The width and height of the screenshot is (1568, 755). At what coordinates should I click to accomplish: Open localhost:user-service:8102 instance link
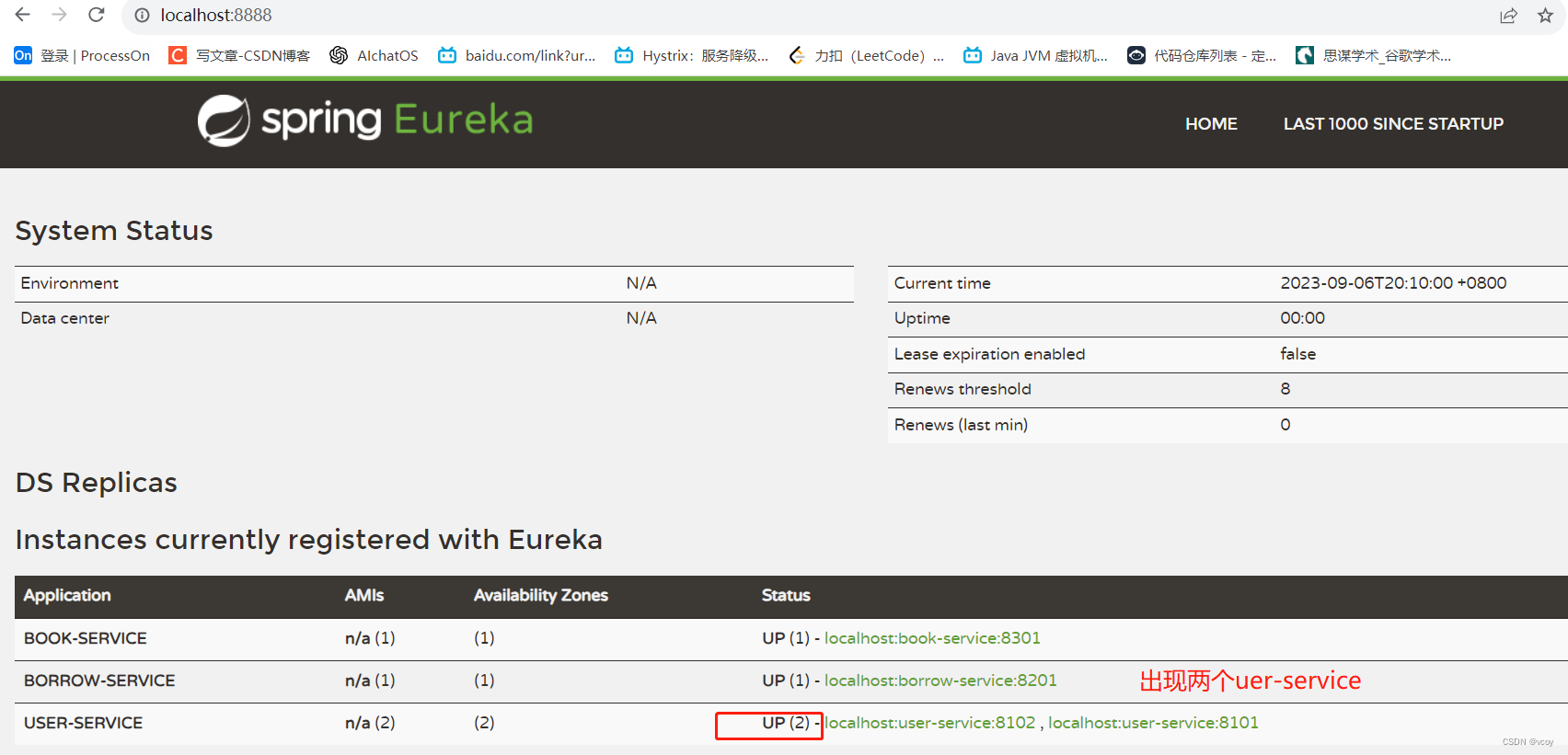pyautogui.click(x=929, y=723)
